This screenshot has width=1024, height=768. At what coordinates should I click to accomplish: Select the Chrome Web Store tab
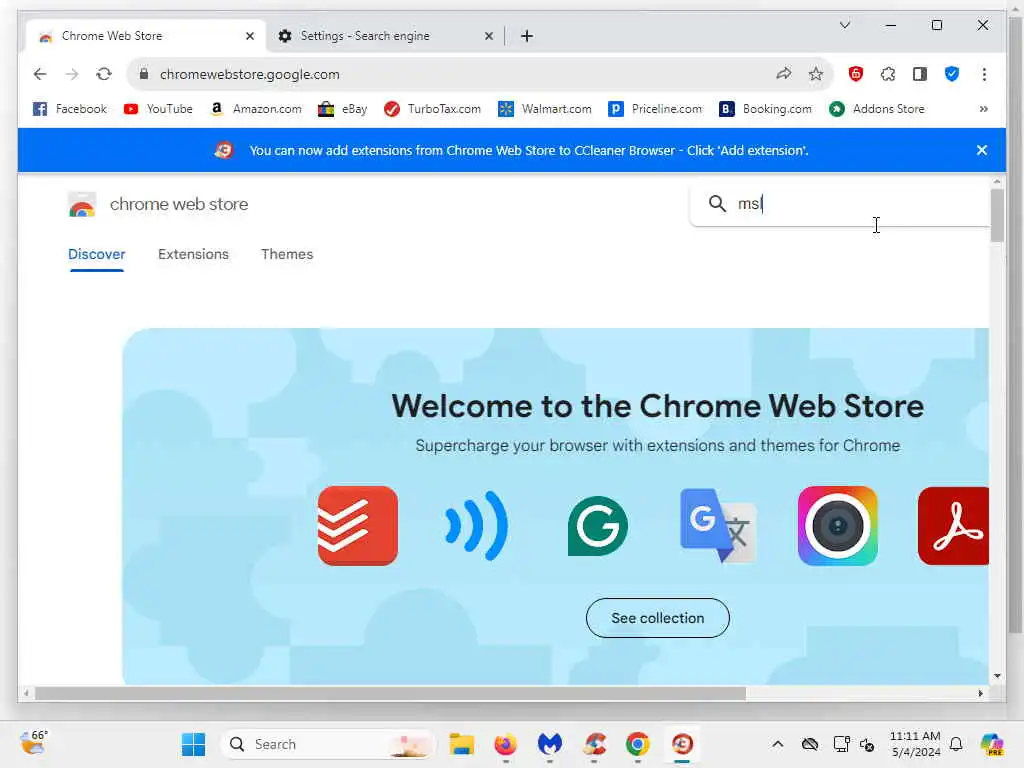coord(145,36)
